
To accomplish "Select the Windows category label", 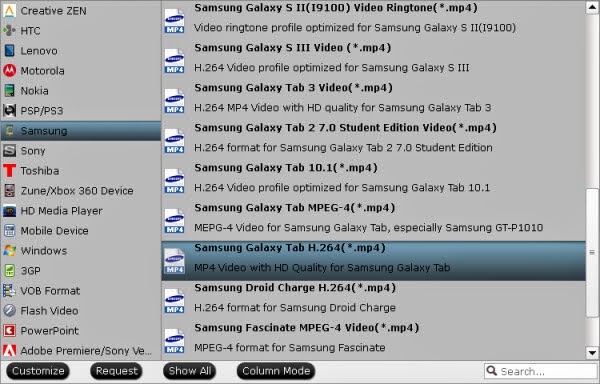I will (44, 251).
